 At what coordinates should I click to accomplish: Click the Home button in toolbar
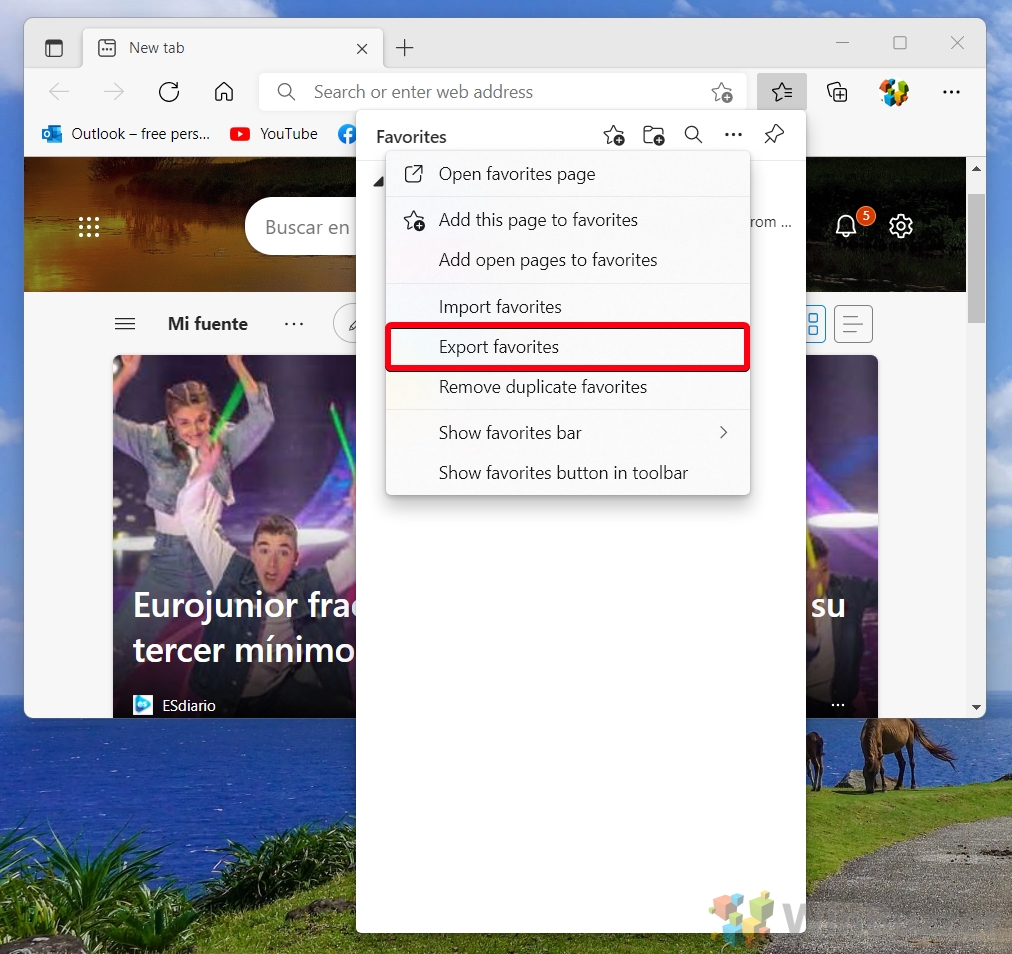tap(224, 92)
